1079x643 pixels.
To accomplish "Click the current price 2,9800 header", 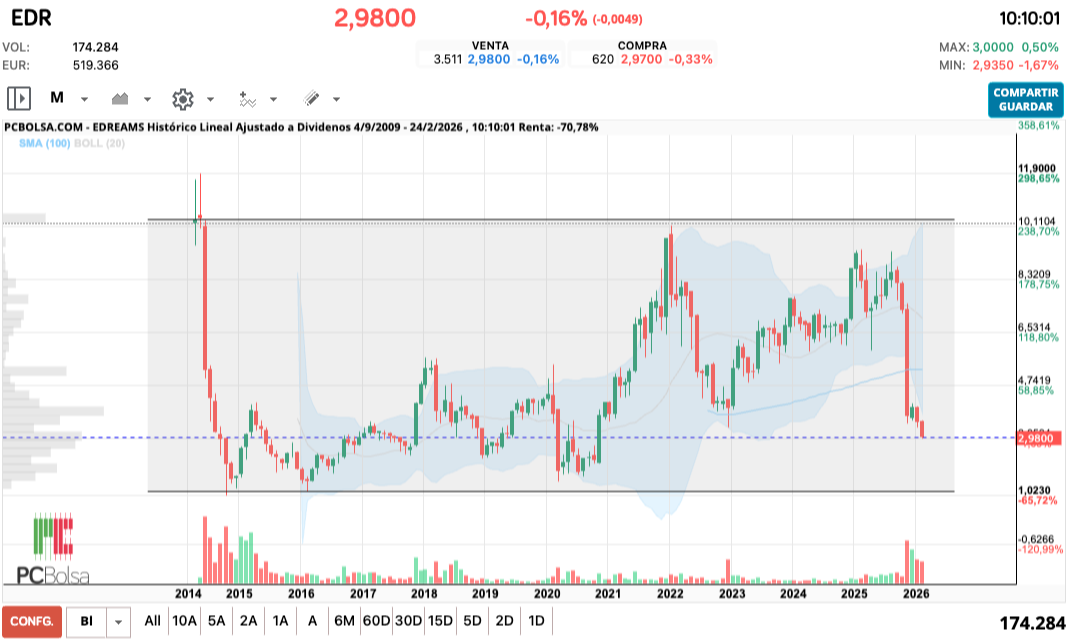I will point(375,18).
